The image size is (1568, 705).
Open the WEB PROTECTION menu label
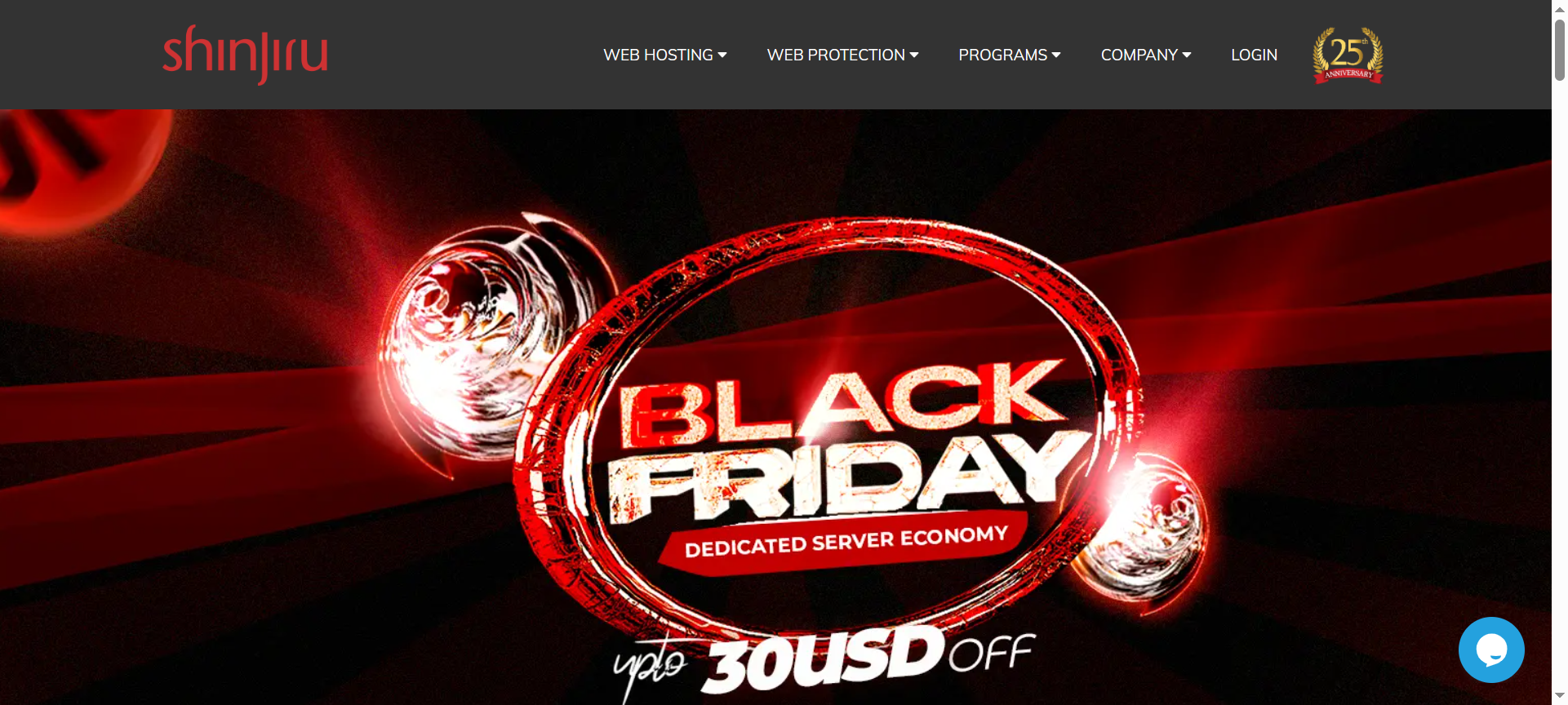click(x=836, y=55)
